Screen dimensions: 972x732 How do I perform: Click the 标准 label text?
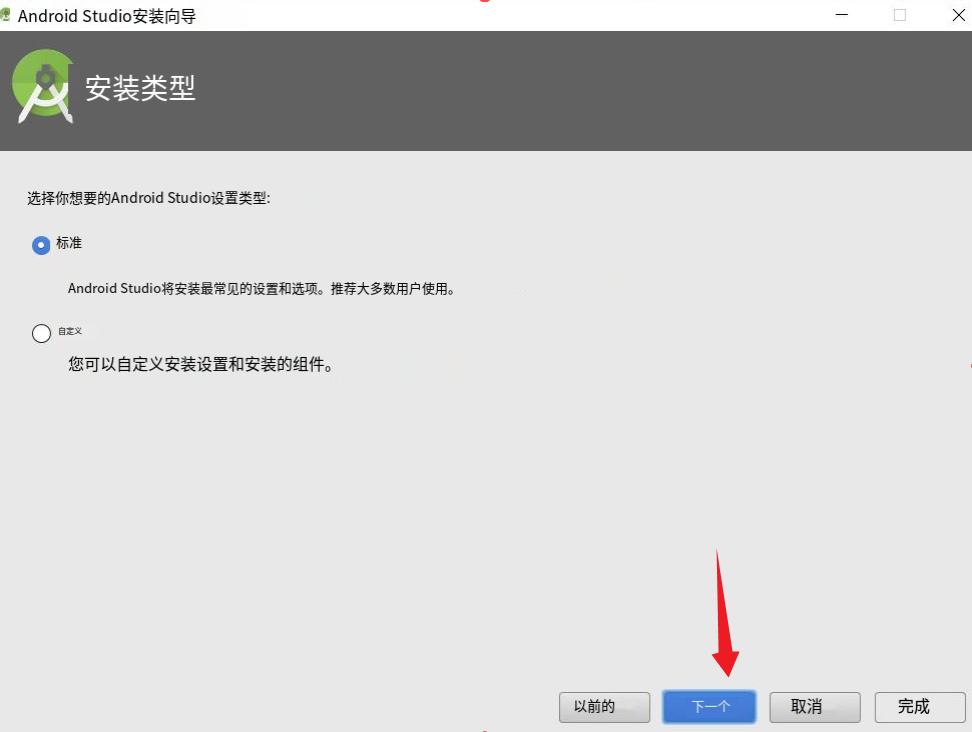click(69, 243)
